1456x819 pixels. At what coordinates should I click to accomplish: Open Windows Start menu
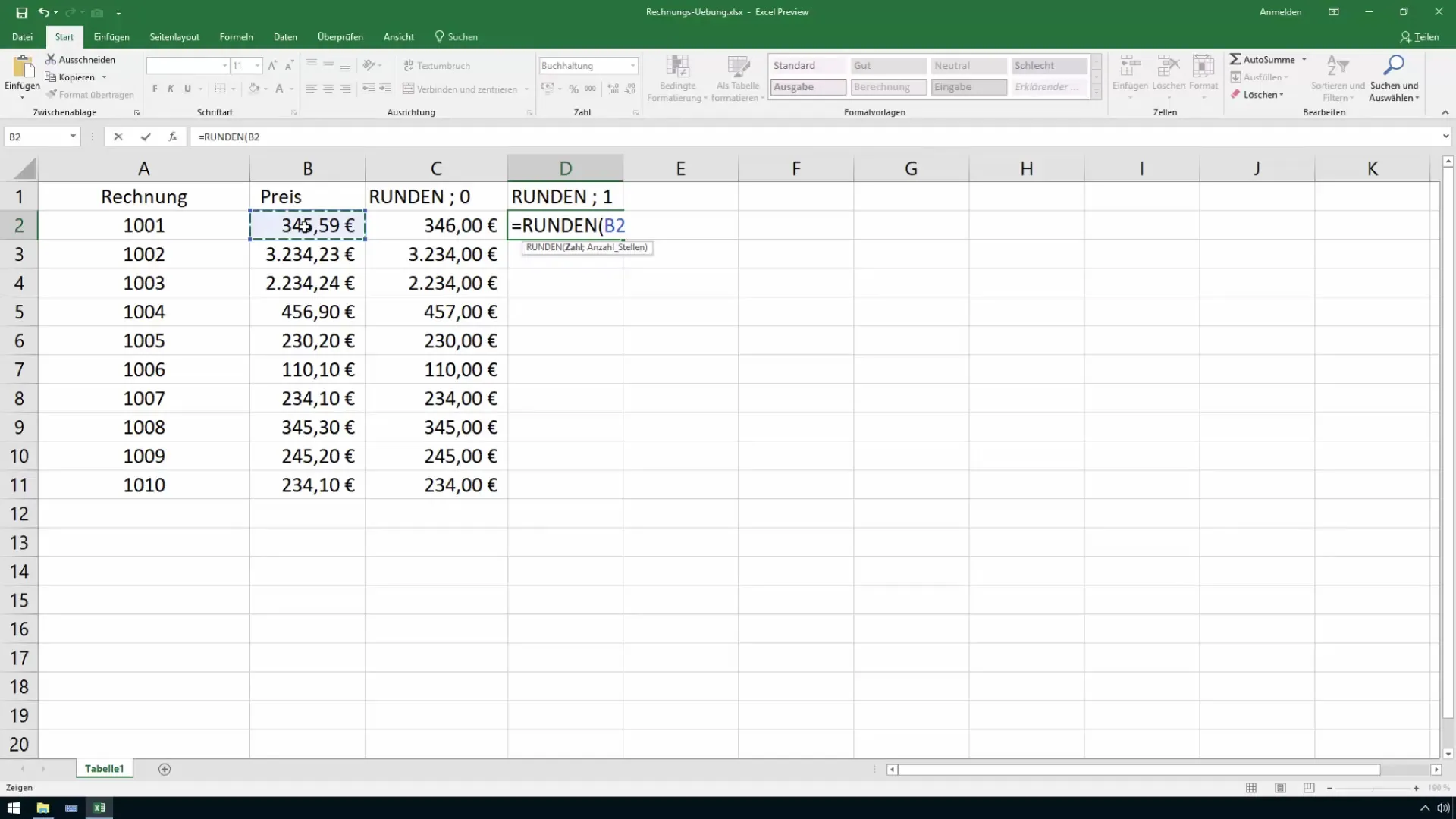pyautogui.click(x=14, y=808)
